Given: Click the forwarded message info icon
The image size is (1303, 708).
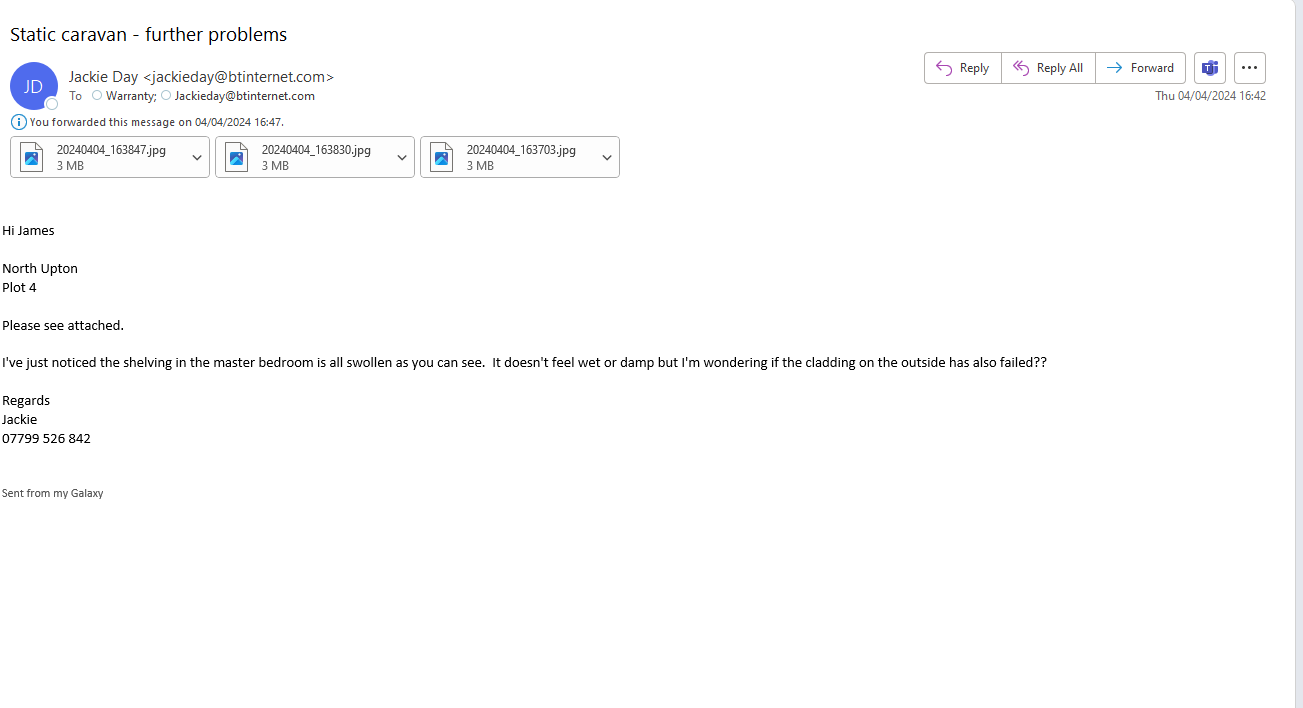Looking at the screenshot, I should click(x=19, y=122).
